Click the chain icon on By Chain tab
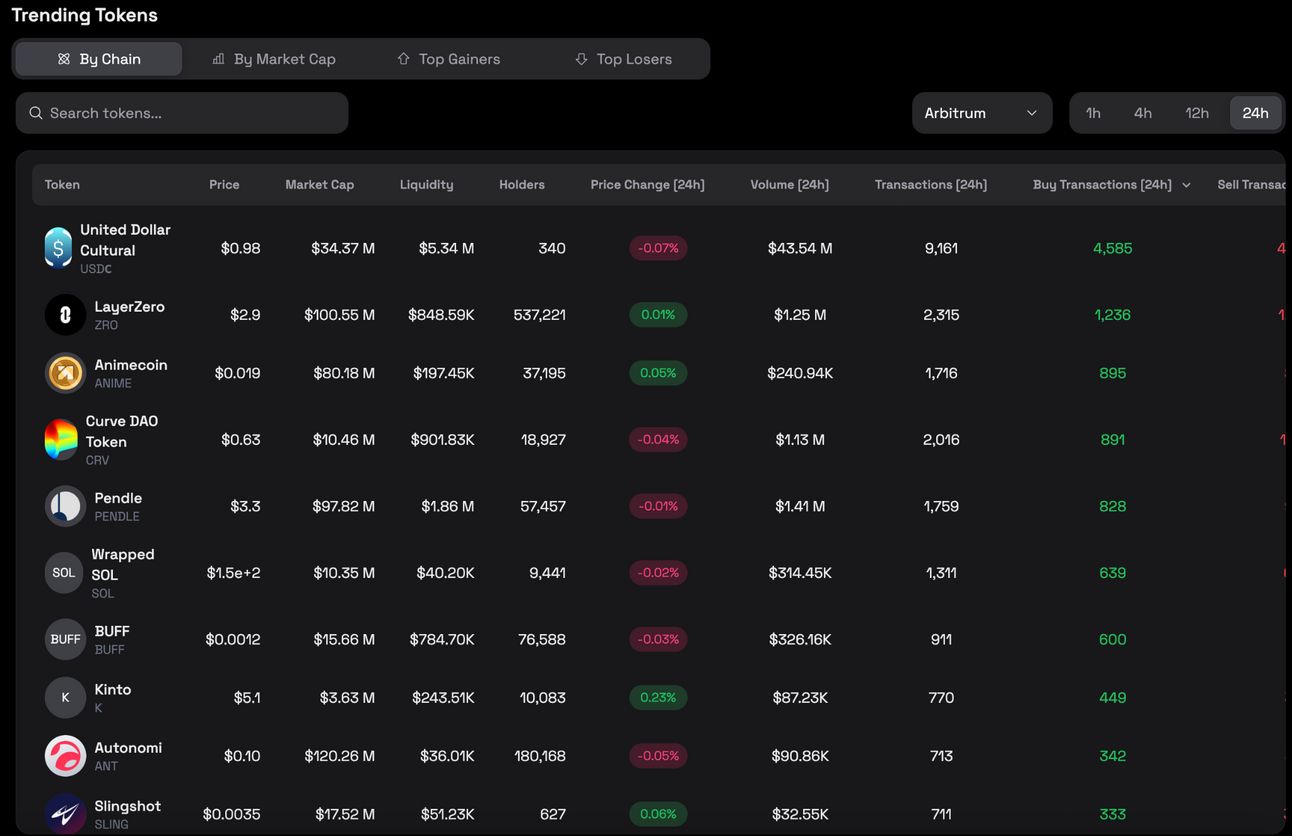This screenshot has height=836, width=1292. point(64,59)
